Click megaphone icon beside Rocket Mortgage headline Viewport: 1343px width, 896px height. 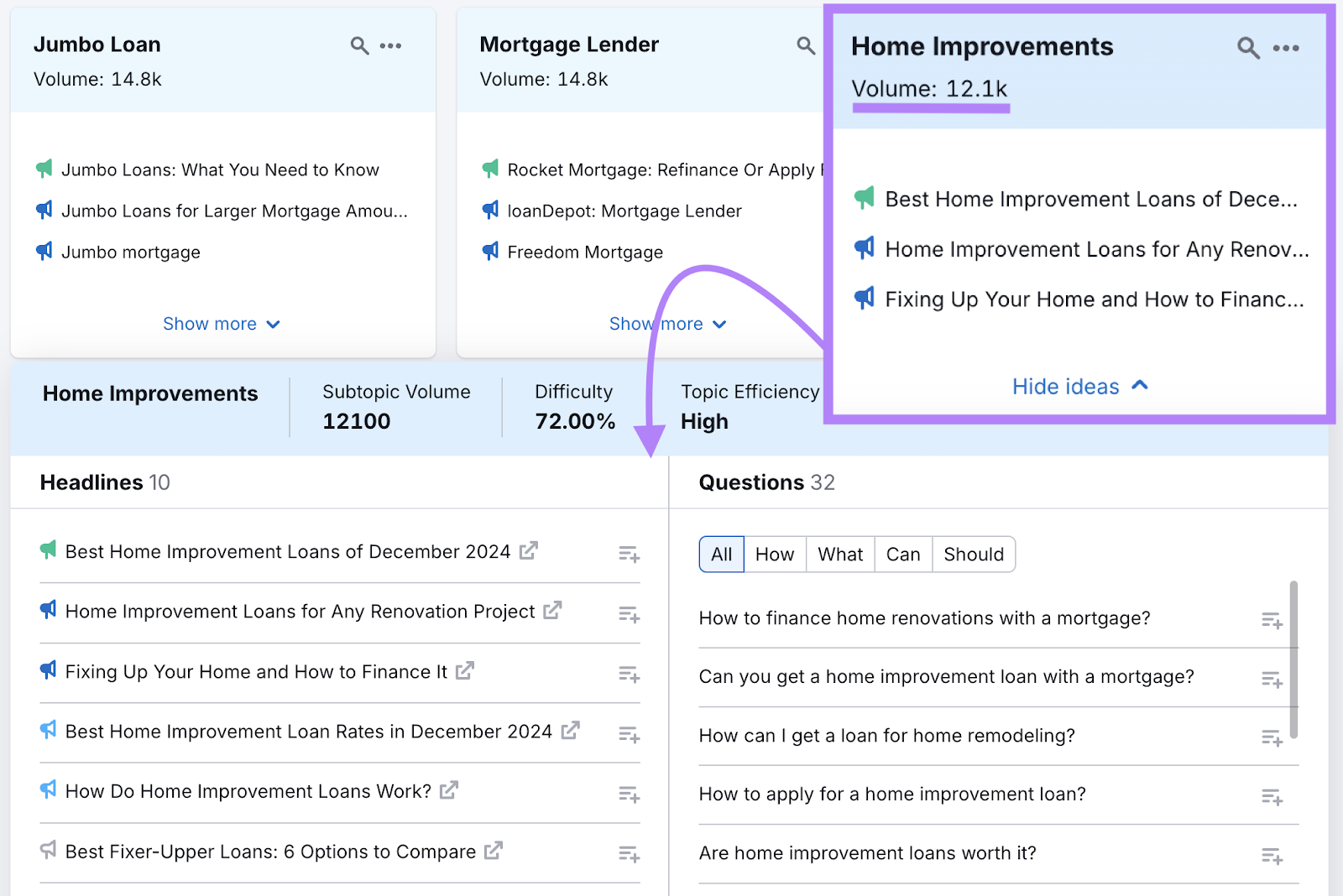tap(491, 169)
